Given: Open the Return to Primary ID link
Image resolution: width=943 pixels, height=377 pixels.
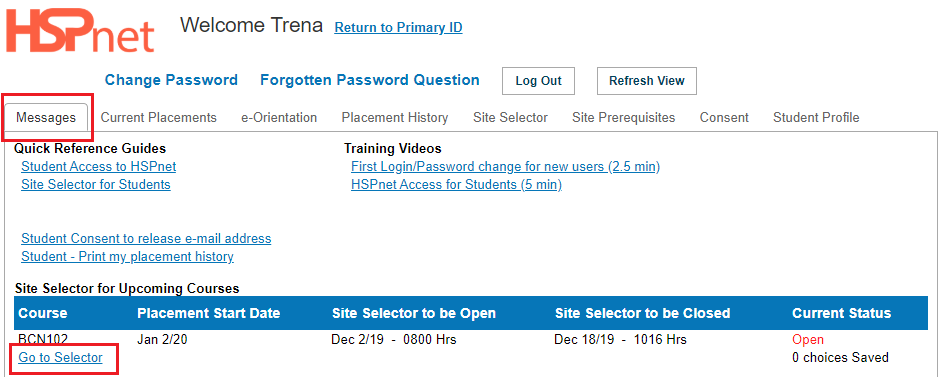Looking at the screenshot, I should [x=398, y=28].
